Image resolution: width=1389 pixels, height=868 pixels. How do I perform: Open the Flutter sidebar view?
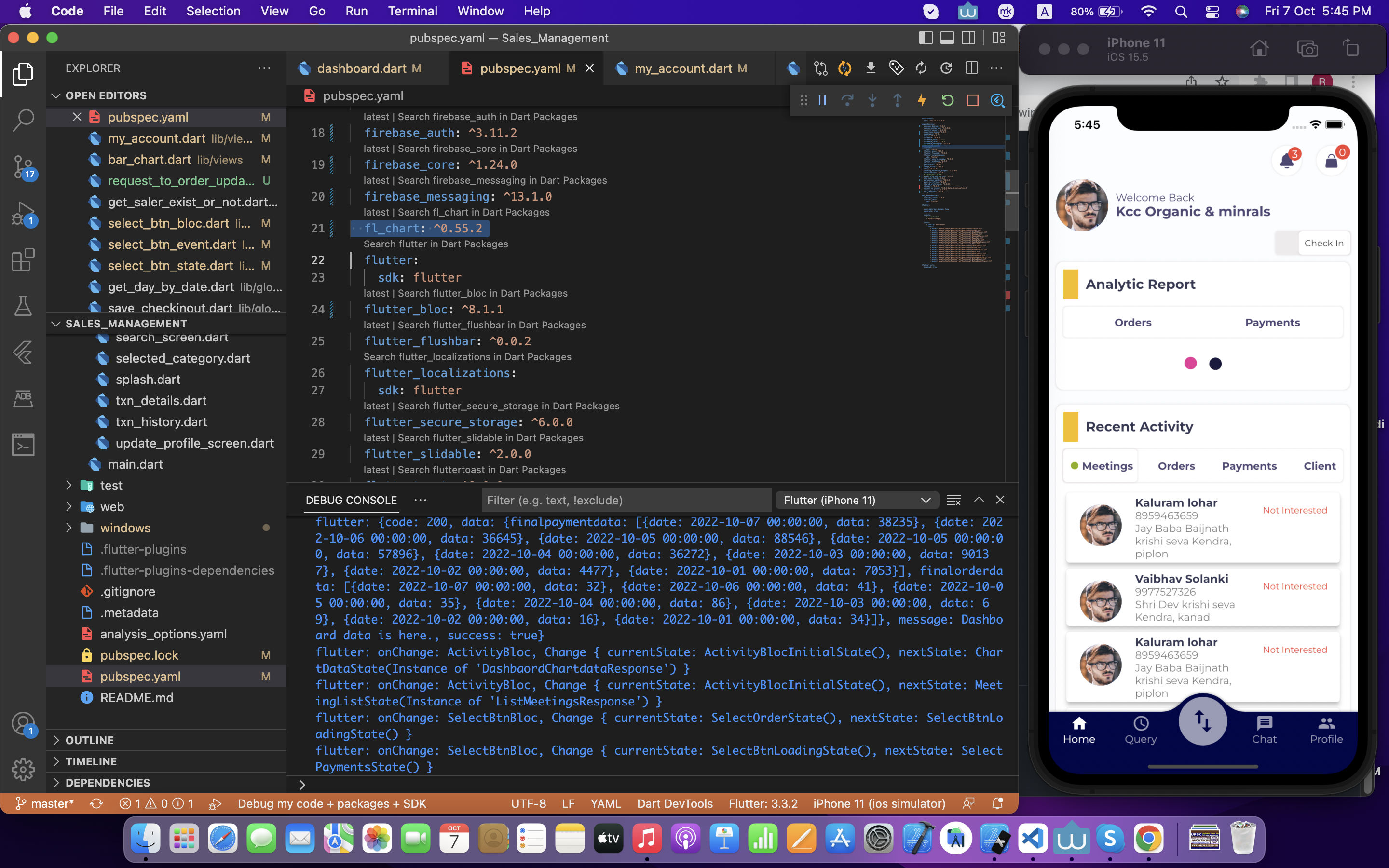click(23, 352)
